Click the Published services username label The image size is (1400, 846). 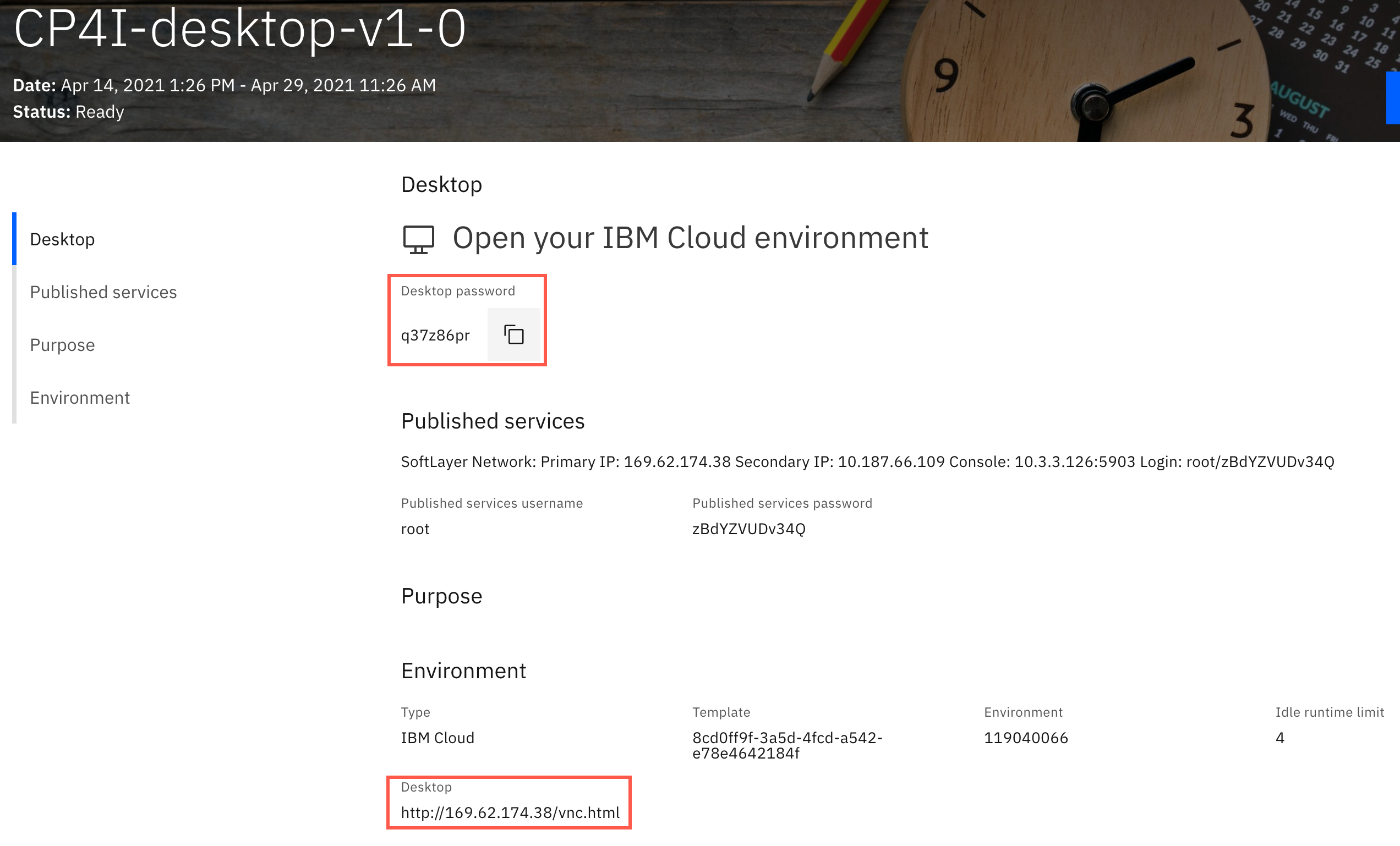(x=492, y=503)
